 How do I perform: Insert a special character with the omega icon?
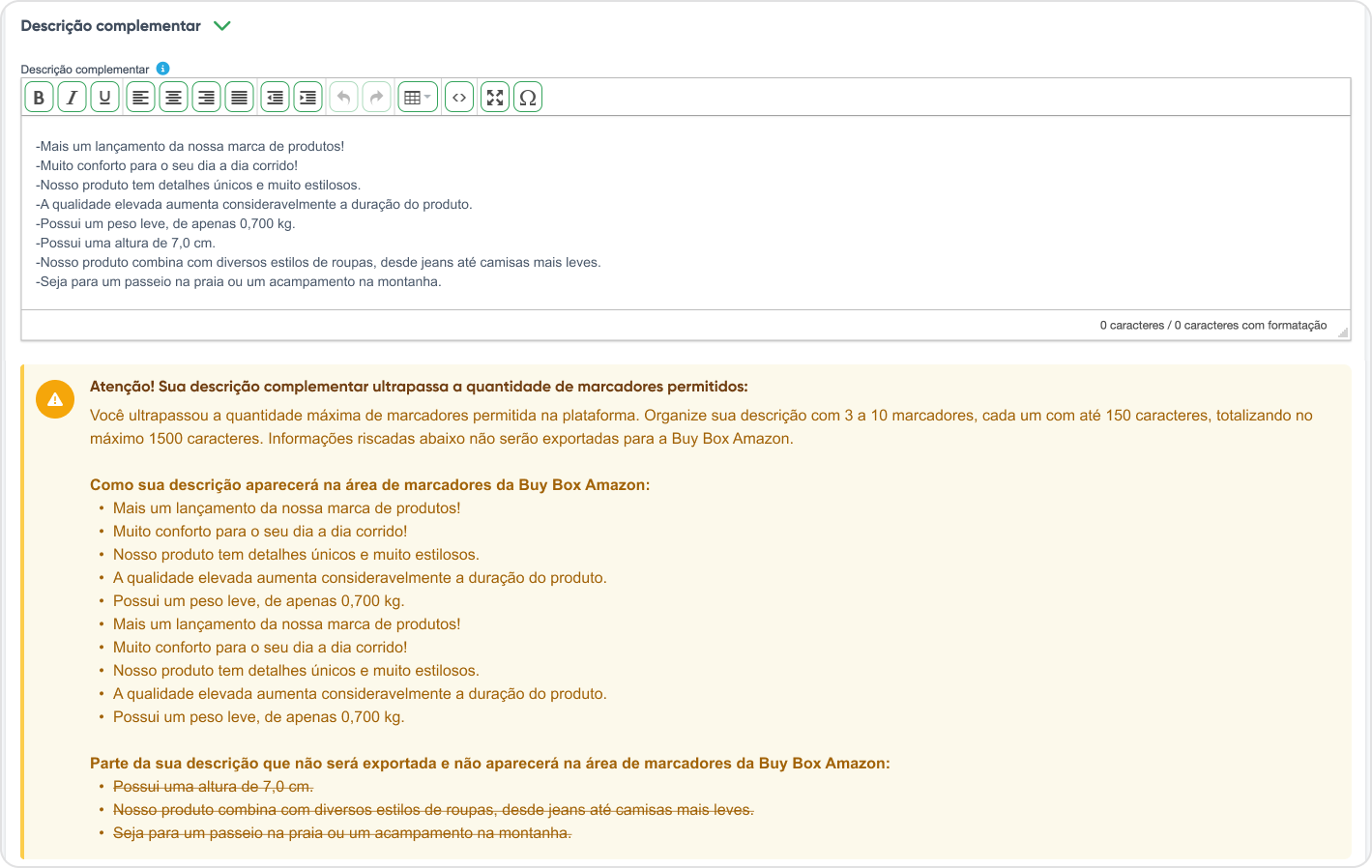(528, 98)
